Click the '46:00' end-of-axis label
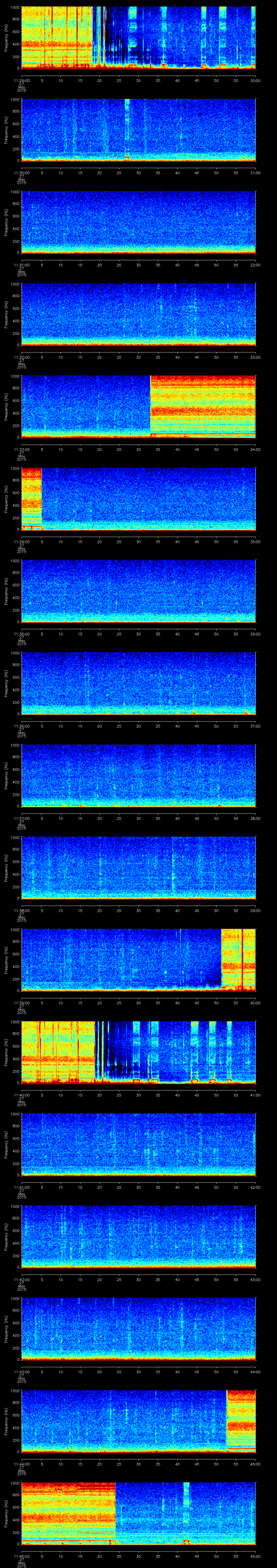This screenshot has width=277, height=1568. click(x=256, y=1556)
